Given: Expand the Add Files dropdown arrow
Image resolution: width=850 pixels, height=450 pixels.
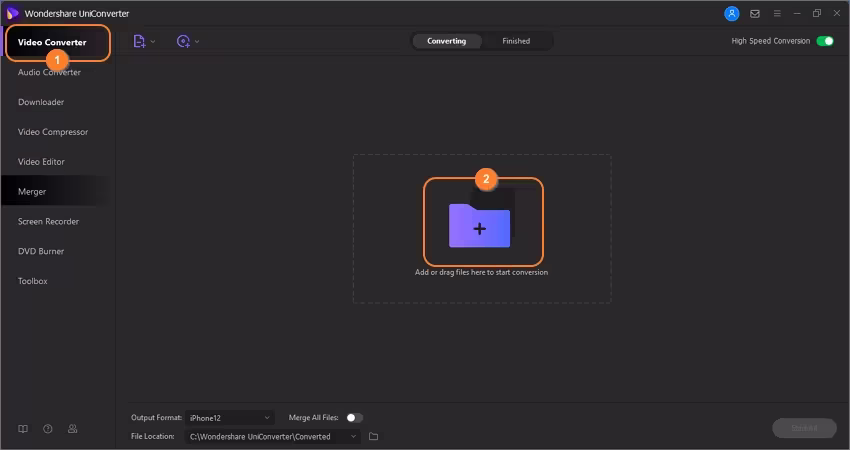Looking at the screenshot, I should [153, 41].
